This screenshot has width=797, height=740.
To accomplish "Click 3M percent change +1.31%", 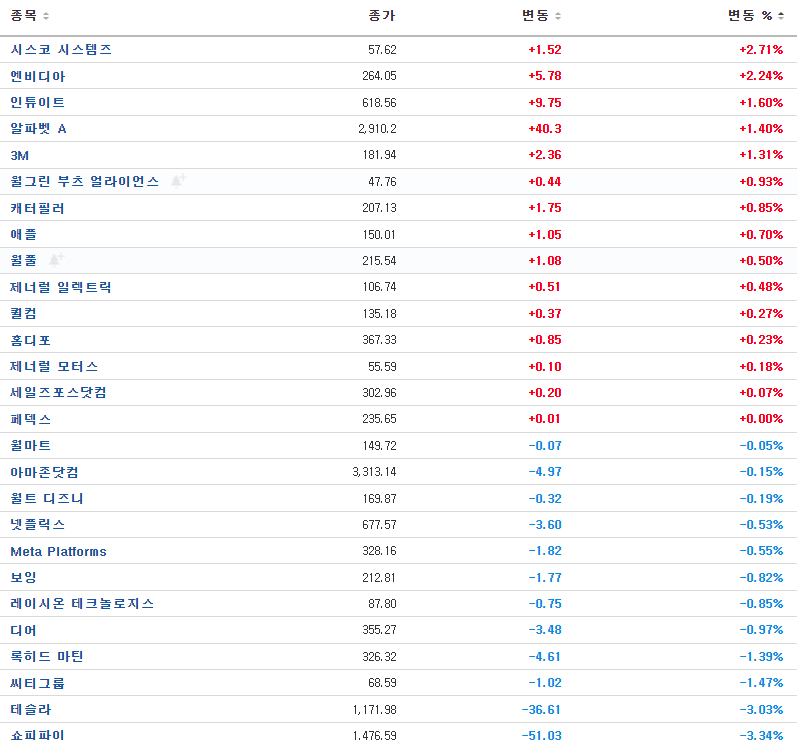I will pyautogui.click(x=761, y=155).
